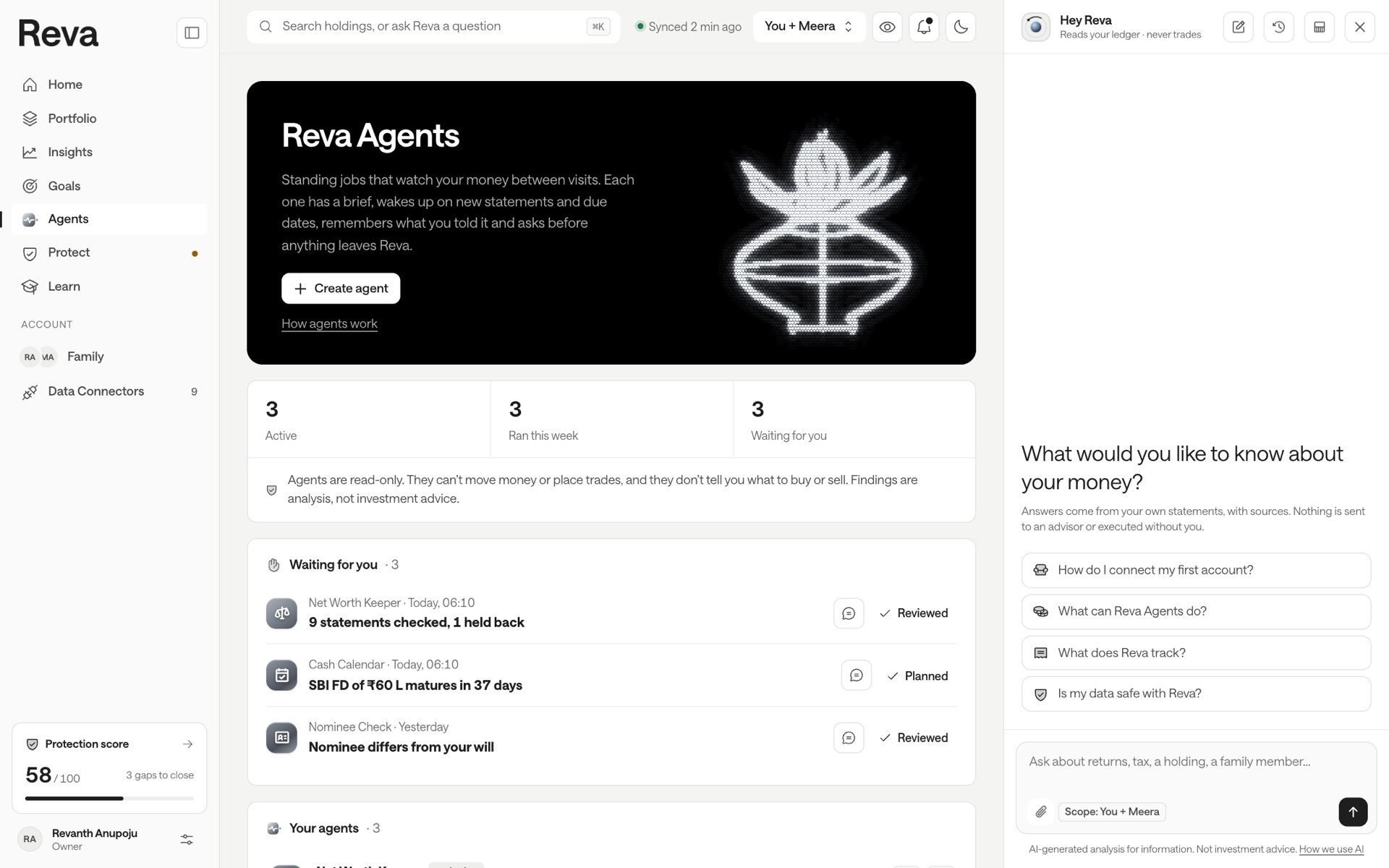Click the Net Worth Keeper scales icon
1389x868 pixels.
281,613
